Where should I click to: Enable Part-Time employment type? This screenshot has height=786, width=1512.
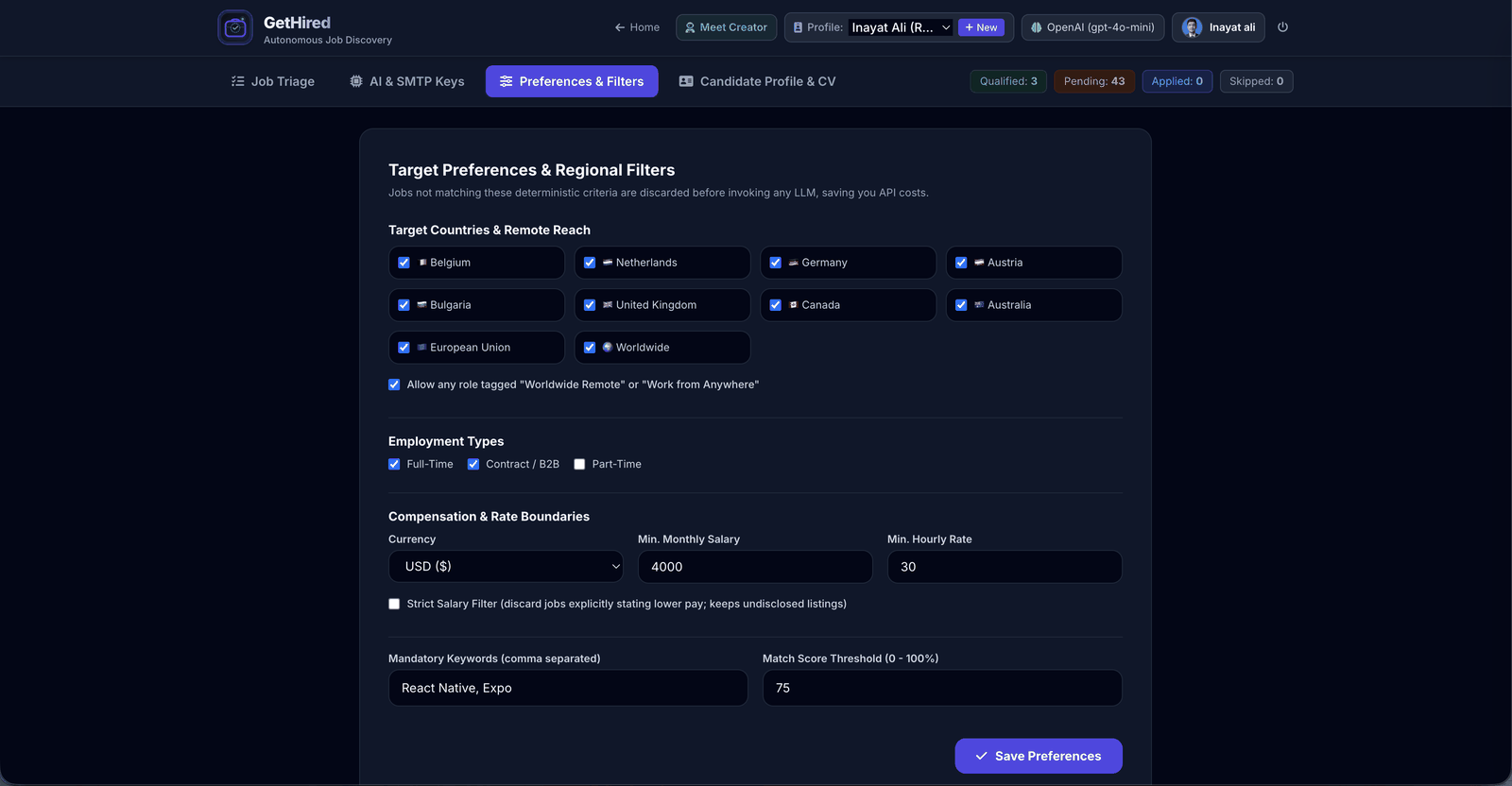tap(579, 464)
